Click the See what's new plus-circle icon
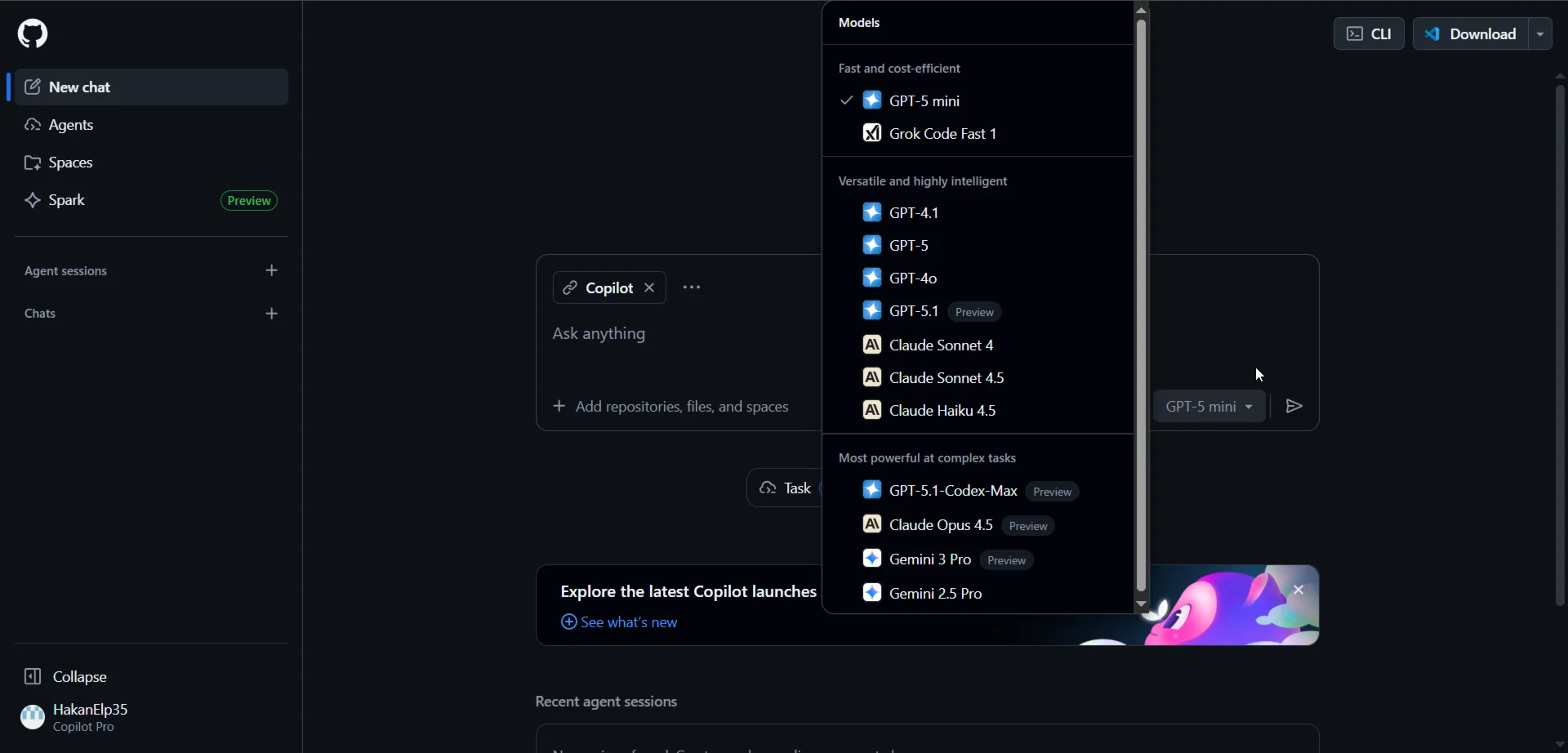1568x753 pixels. (569, 622)
